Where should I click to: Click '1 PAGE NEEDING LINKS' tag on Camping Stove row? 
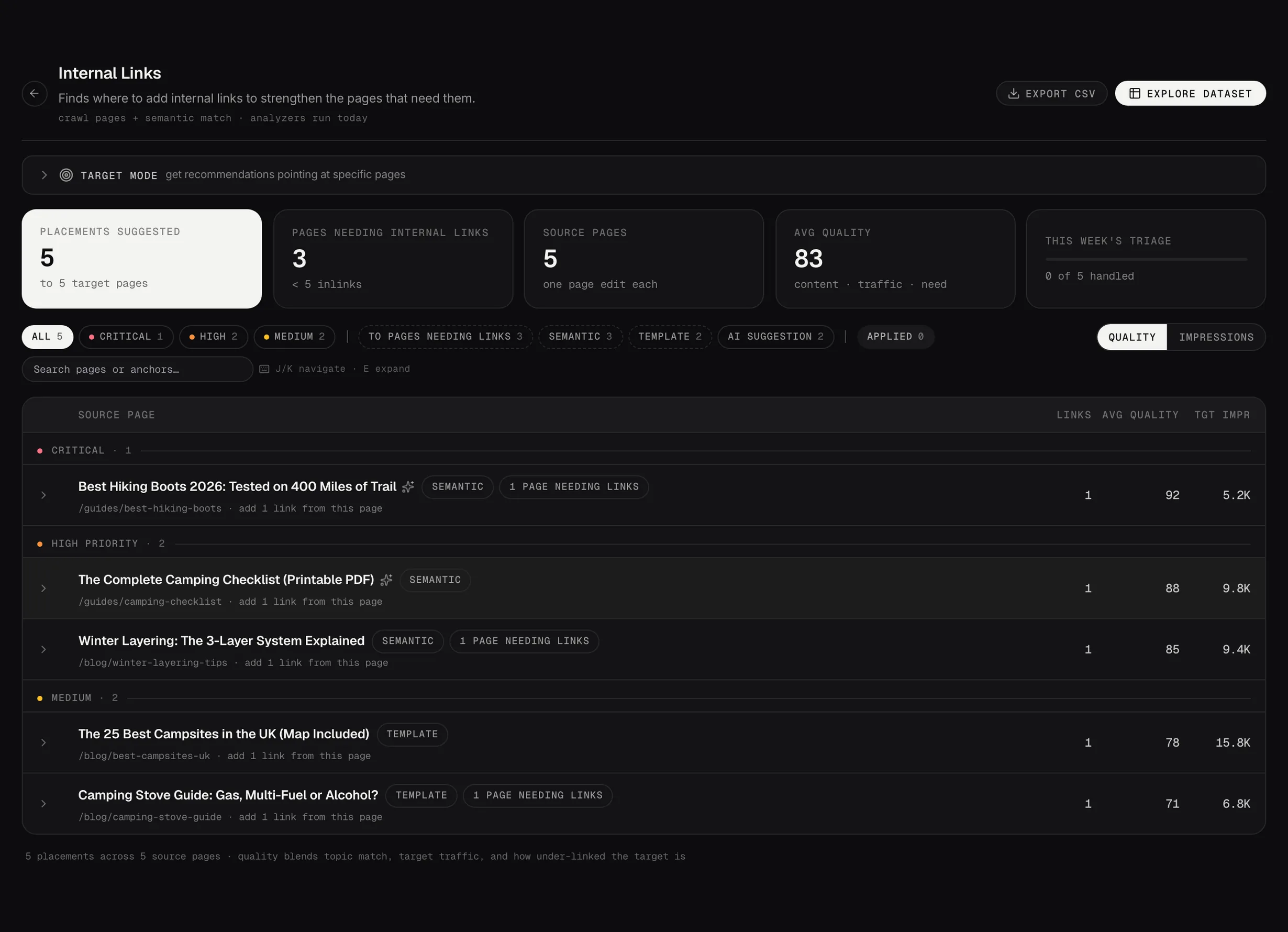coord(538,795)
